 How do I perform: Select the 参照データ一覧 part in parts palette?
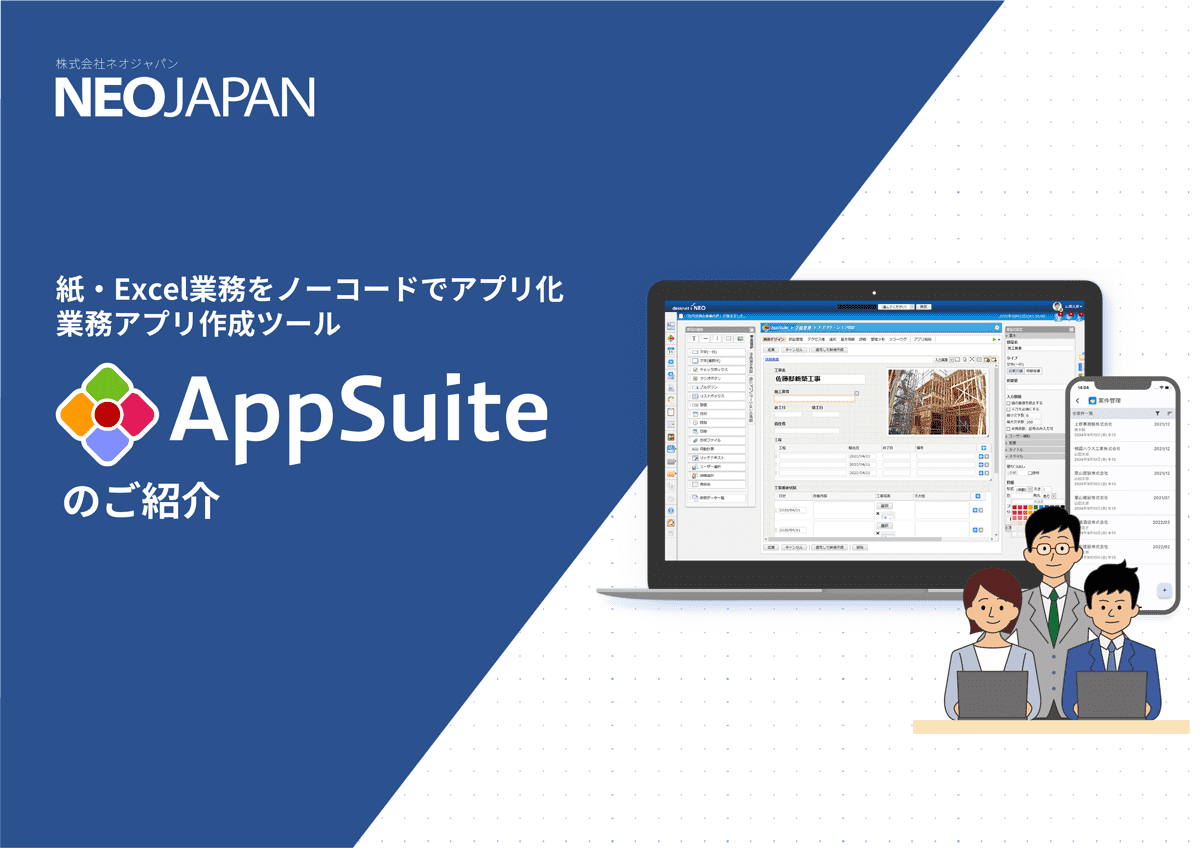click(717, 498)
